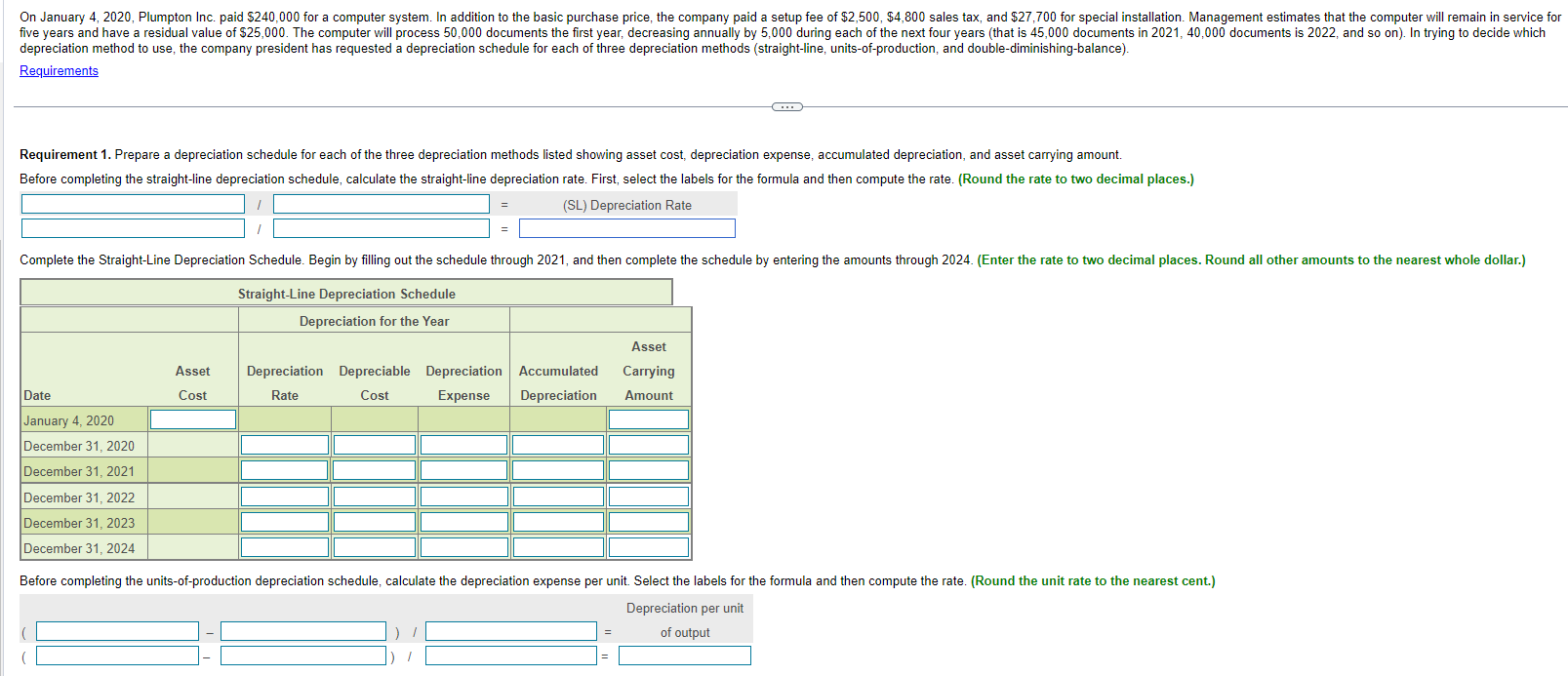Click the 'Depreciation for the Year' header
The height and width of the screenshot is (676, 1568).
[x=374, y=321]
